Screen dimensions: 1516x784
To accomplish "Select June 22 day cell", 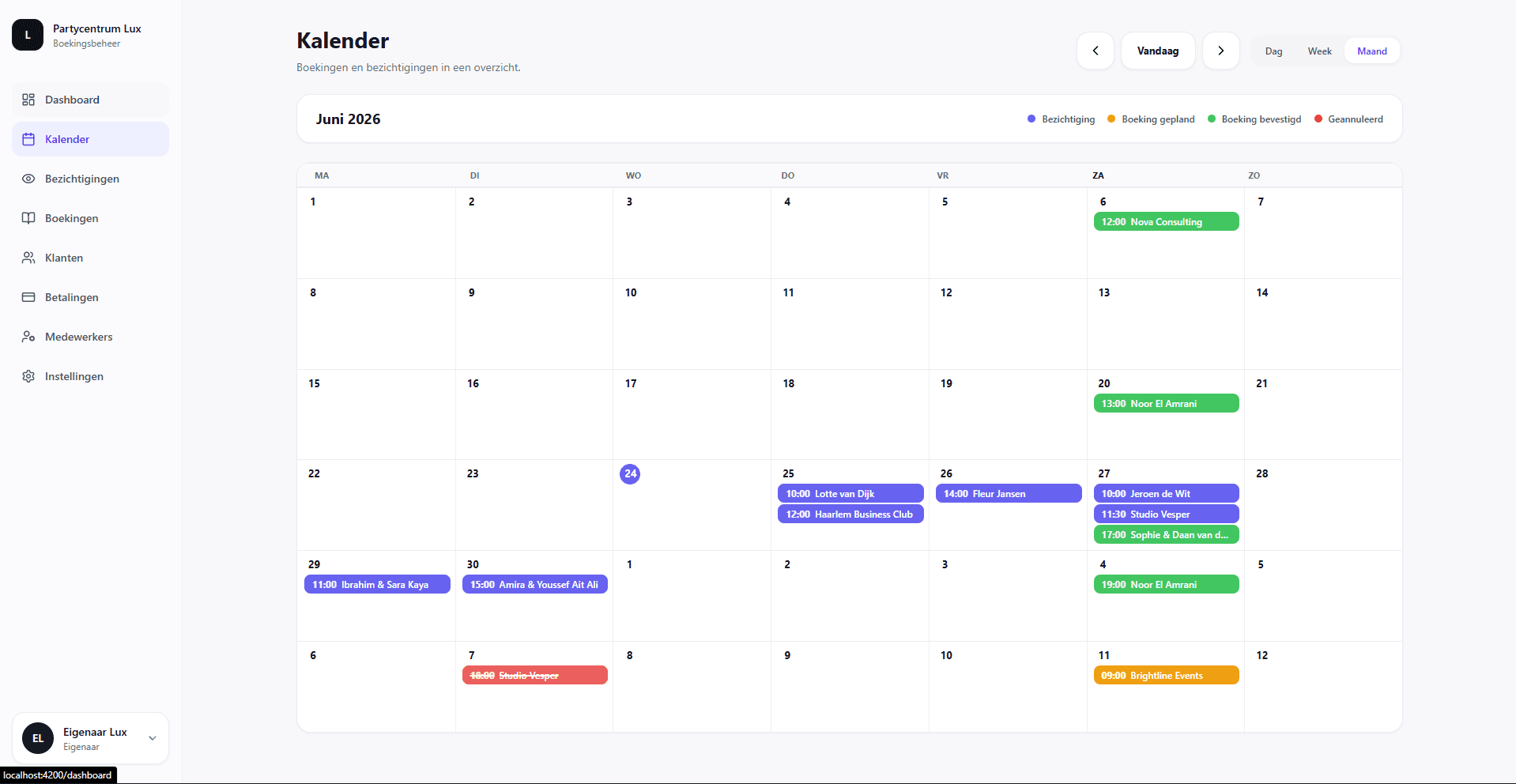I will tap(376, 505).
